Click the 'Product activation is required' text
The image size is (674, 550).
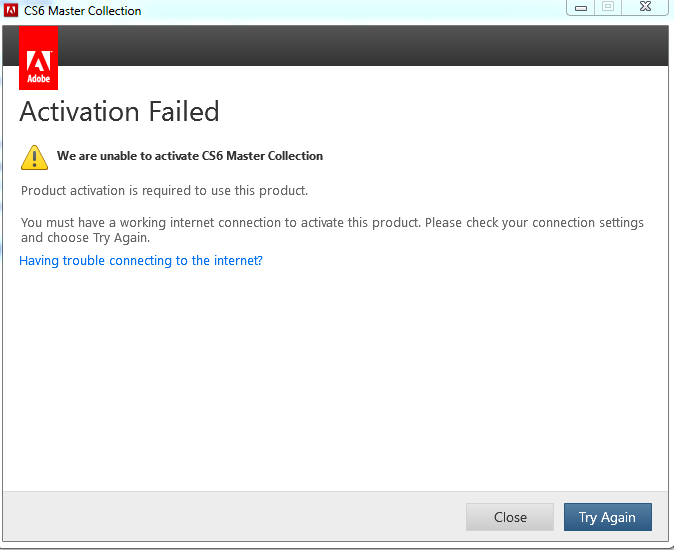[x=165, y=190]
